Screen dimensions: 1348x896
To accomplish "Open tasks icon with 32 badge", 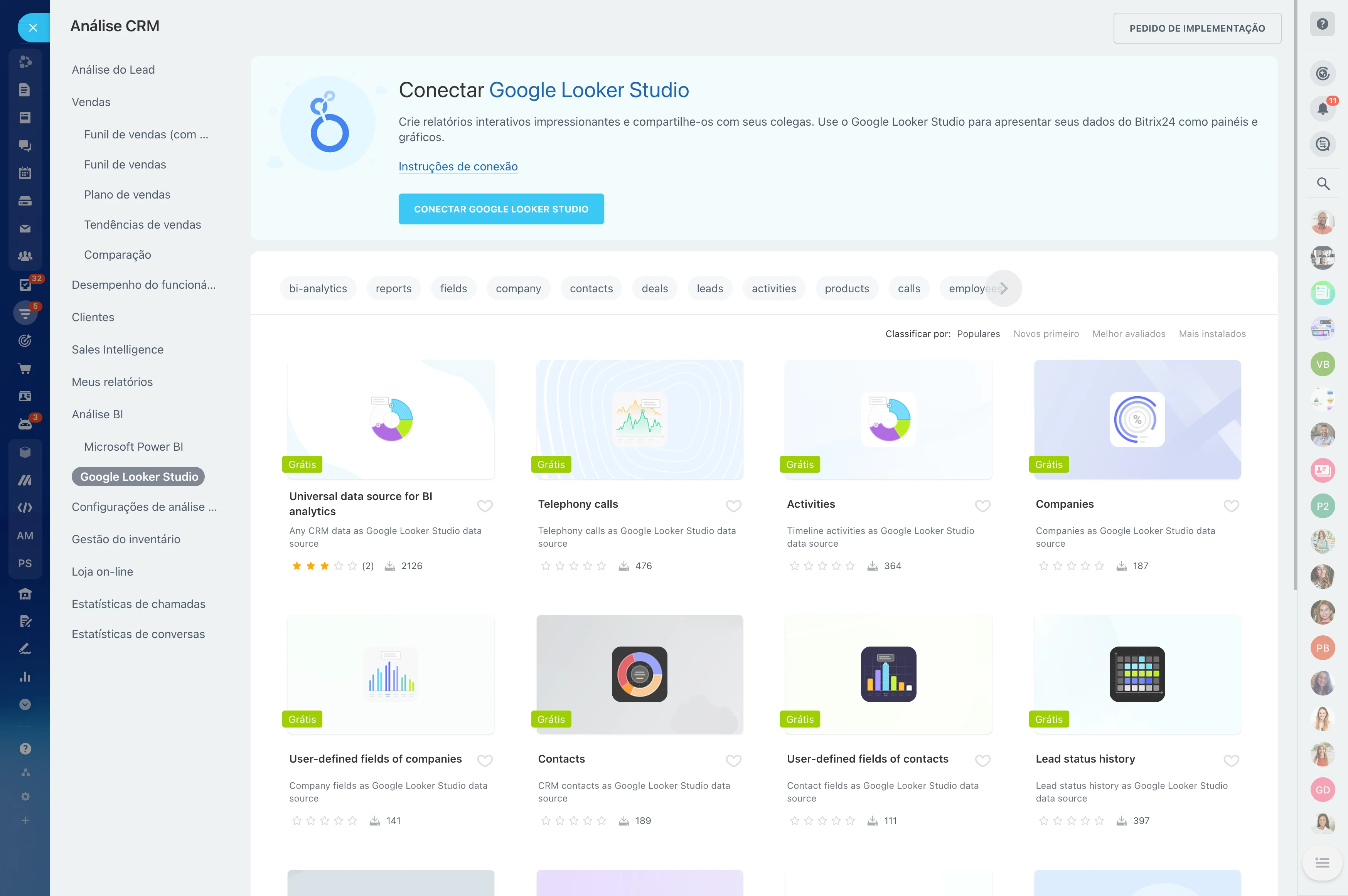I will pyautogui.click(x=25, y=284).
